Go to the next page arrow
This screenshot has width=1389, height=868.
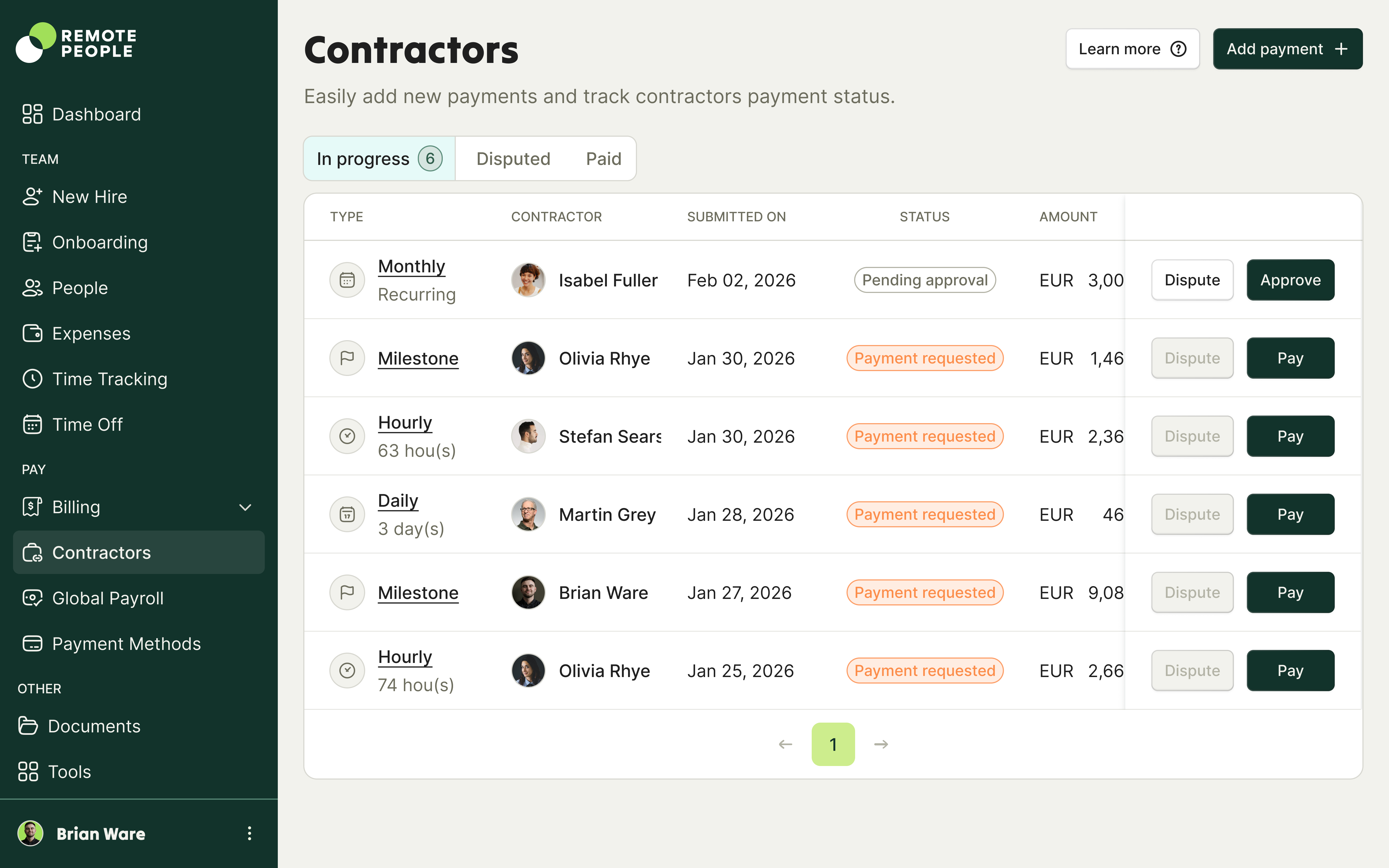[881, 745]
